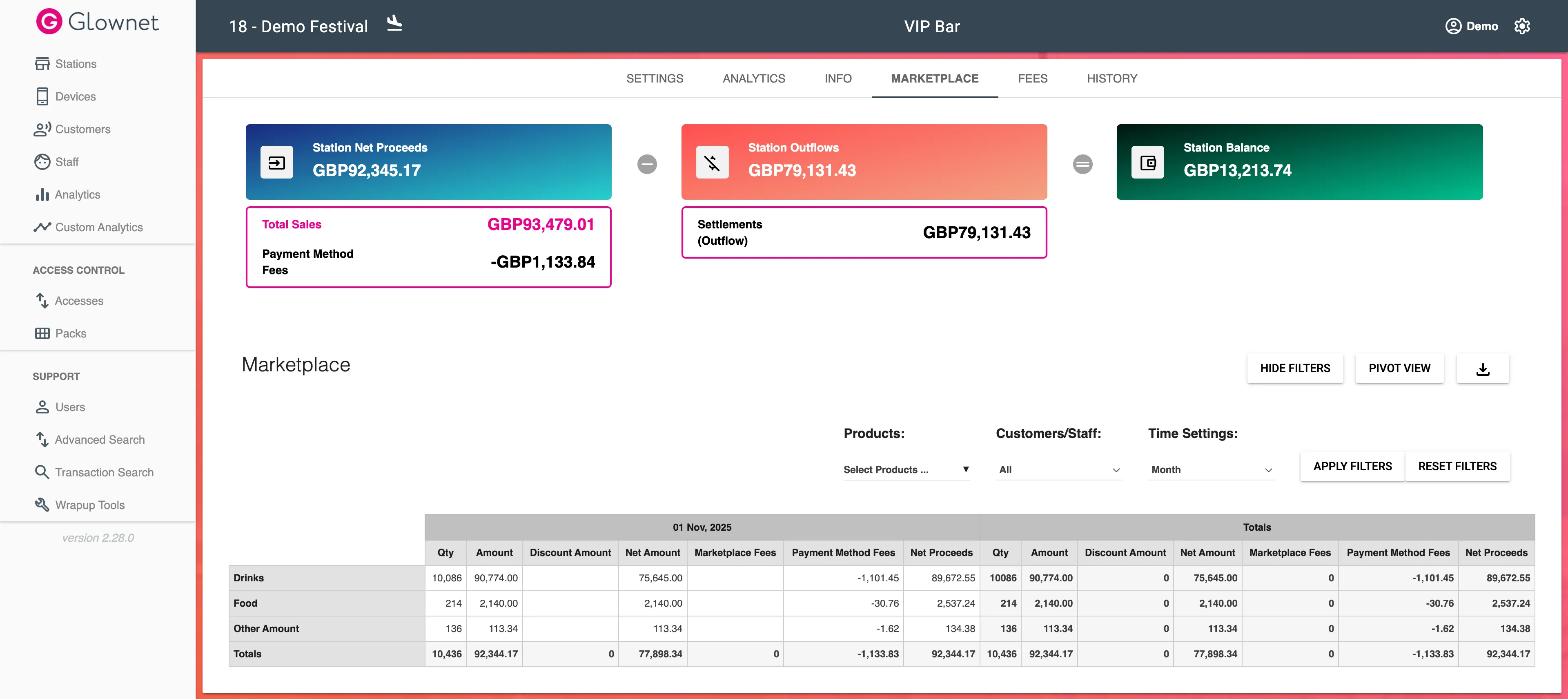
Task: Select the Transaction Search tool
Action: click(x=104, y=472)
